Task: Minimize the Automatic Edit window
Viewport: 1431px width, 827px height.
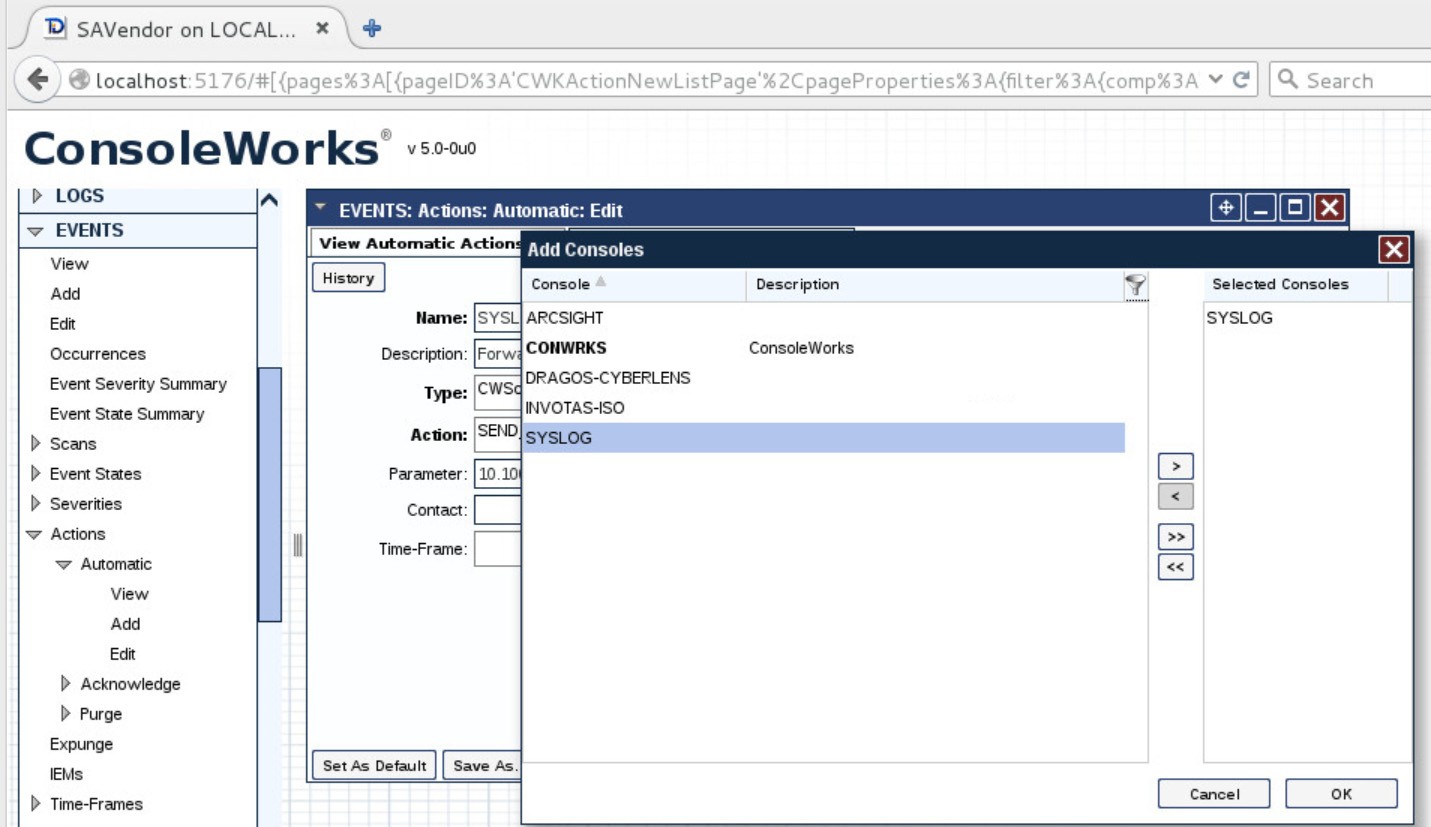Action: pyautogui.click(x=1261, y=208)
